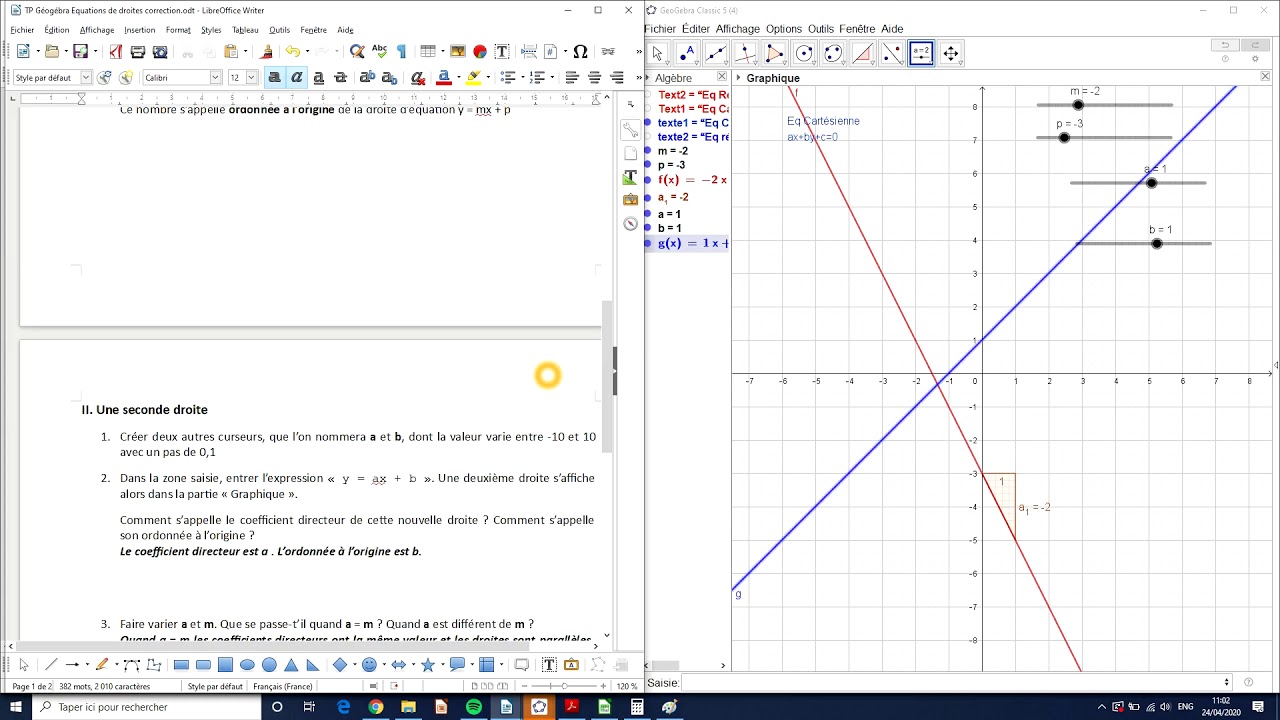
Task: Click the m = -2 slider handle
Action: tap(1078, 105)
